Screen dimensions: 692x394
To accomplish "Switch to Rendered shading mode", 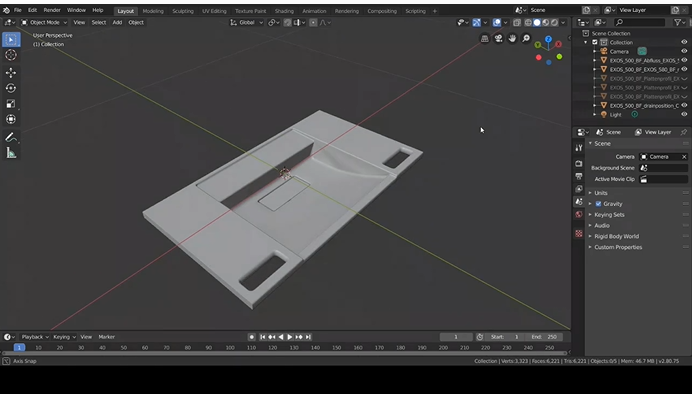I will coord(554,23).
